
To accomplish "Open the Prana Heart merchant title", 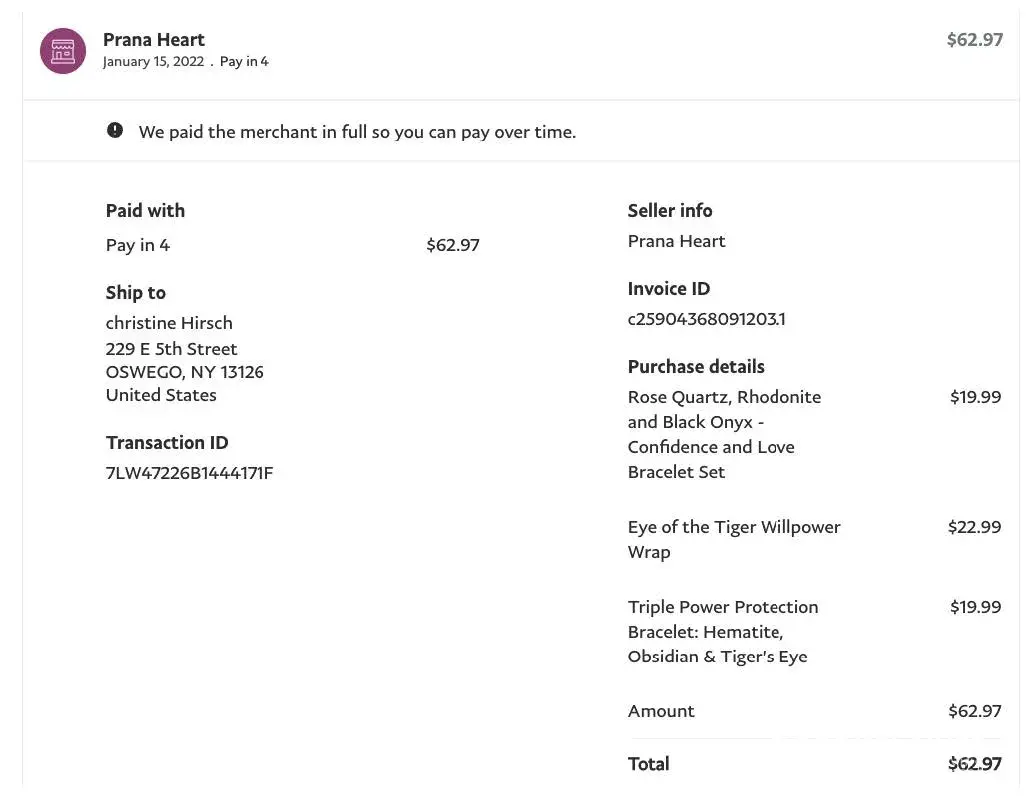I will (154, 40).
